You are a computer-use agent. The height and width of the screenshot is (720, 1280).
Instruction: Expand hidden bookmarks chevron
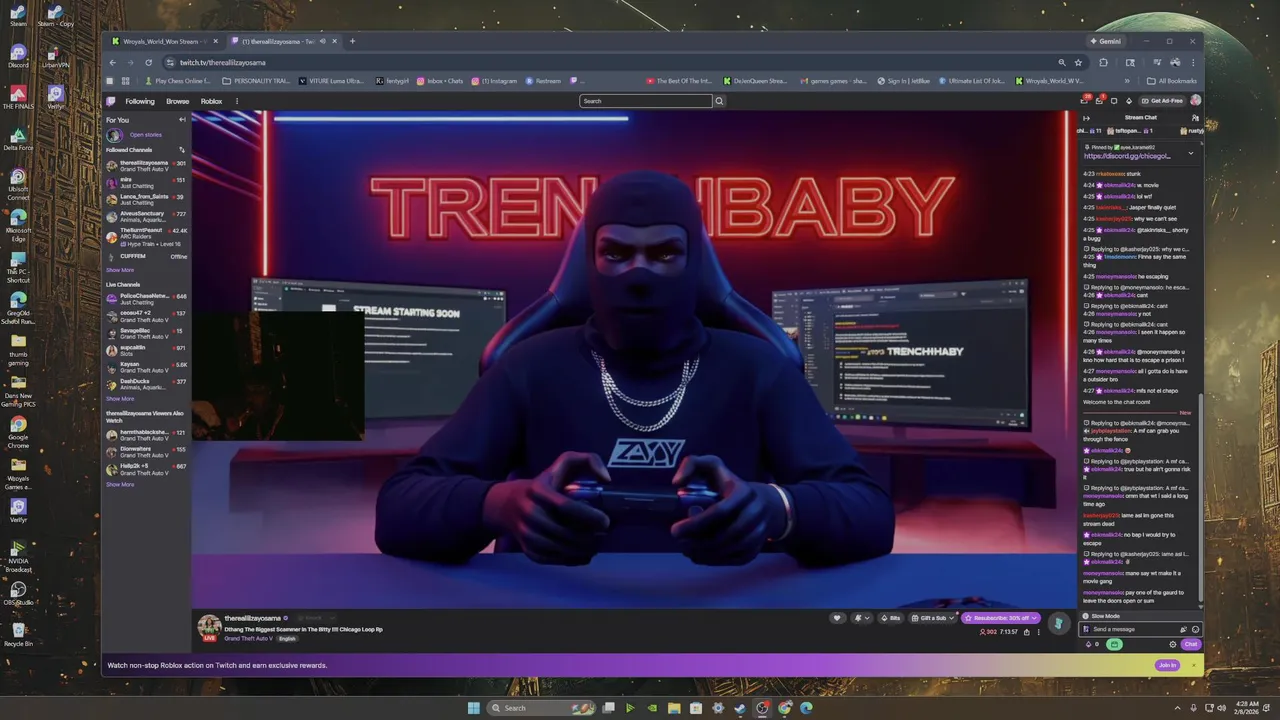tap(1128, 81)
